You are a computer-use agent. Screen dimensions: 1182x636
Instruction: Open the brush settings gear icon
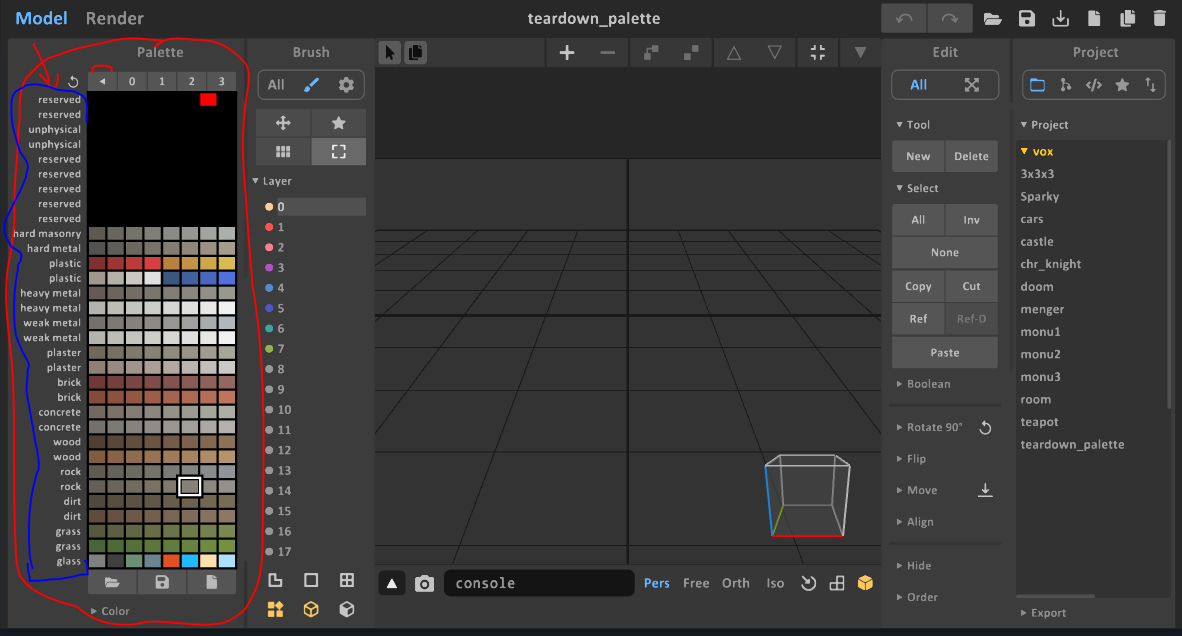point(346,85)
